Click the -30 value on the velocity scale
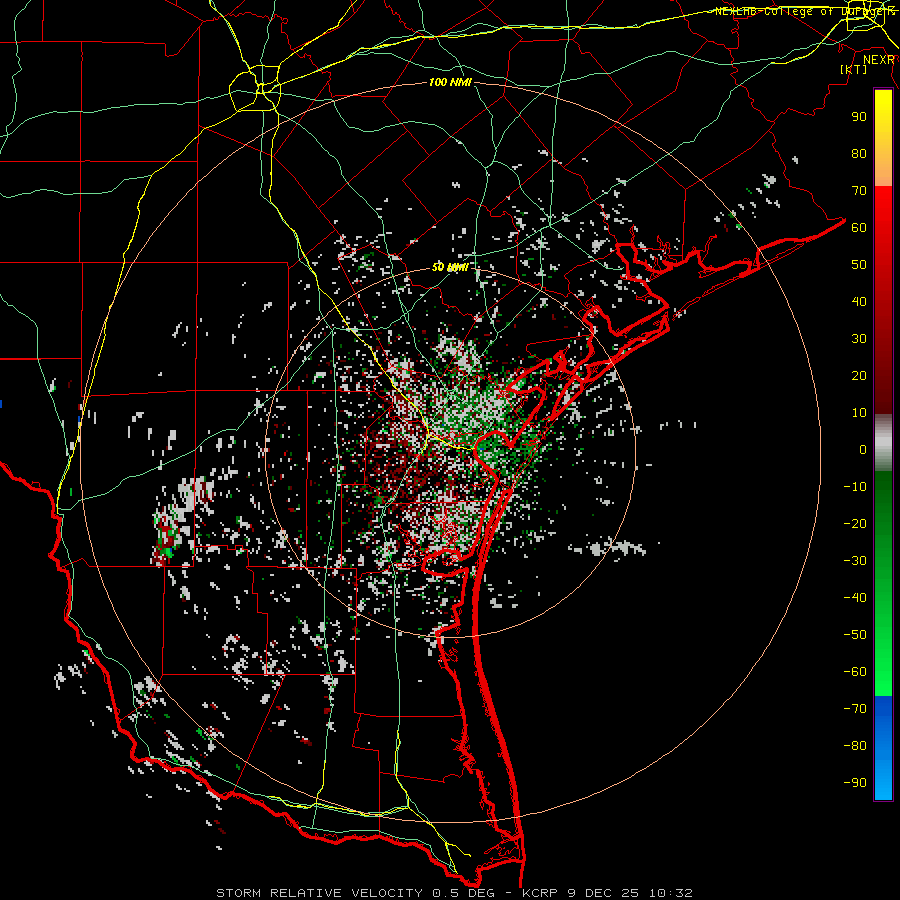The width and height of the screenshot is (900, 900). (855, 561)
